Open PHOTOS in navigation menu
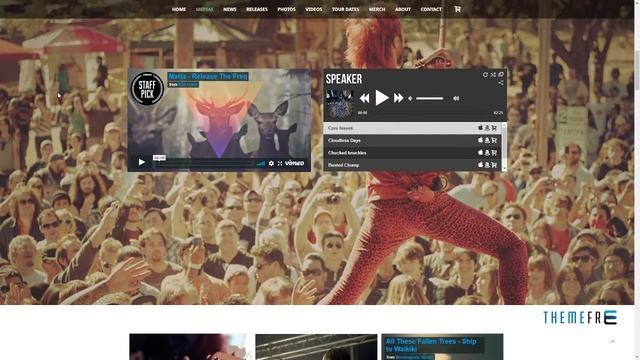 pos(287,9)
